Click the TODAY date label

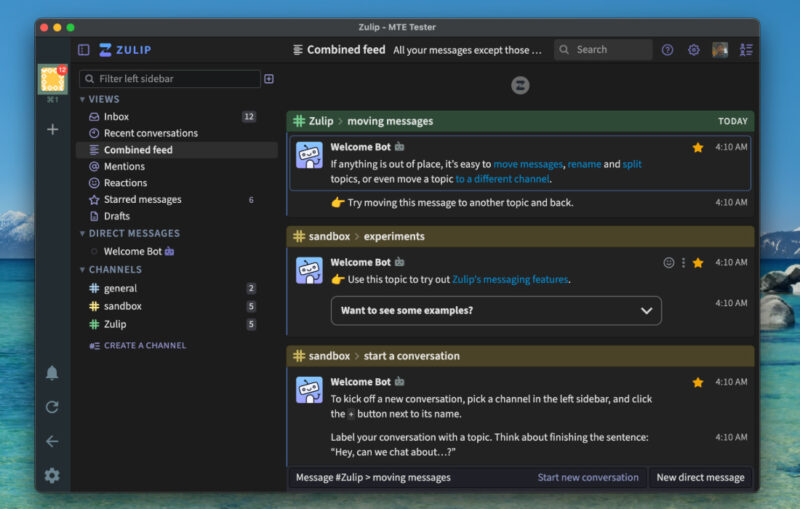(x=733, y=121)
